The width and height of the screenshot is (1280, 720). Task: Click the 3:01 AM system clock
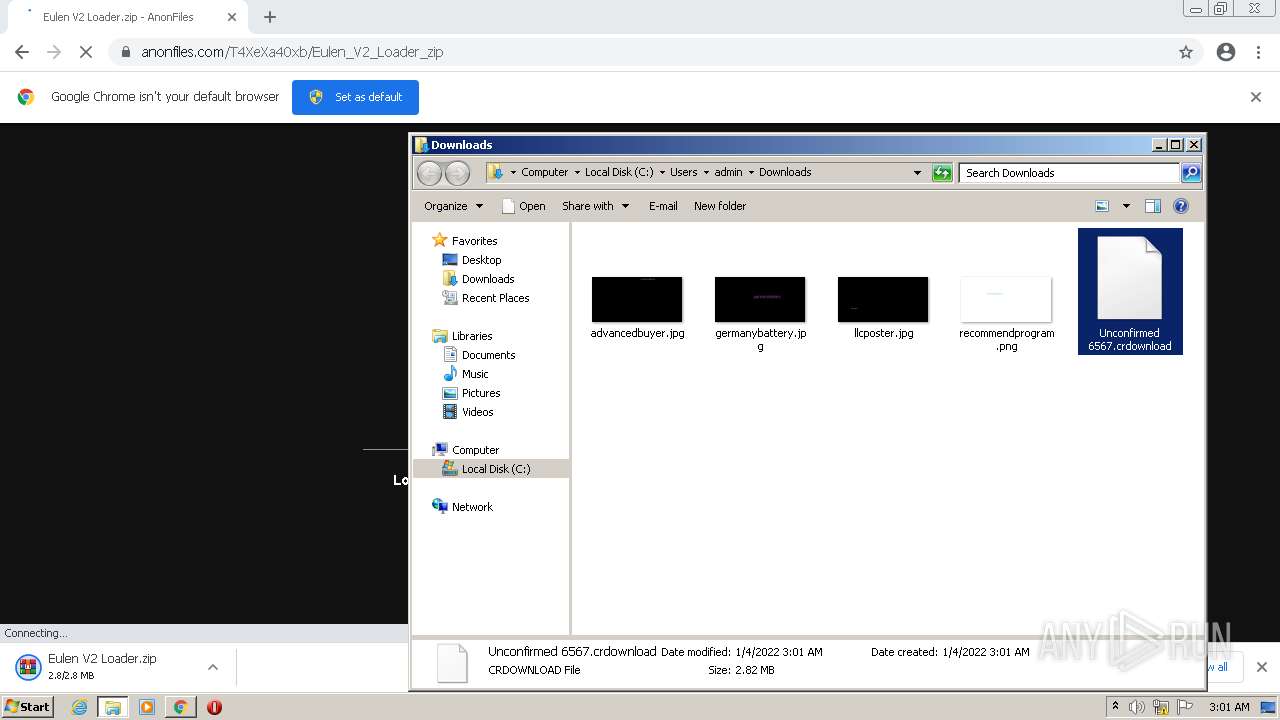[x=1229, y=707]
